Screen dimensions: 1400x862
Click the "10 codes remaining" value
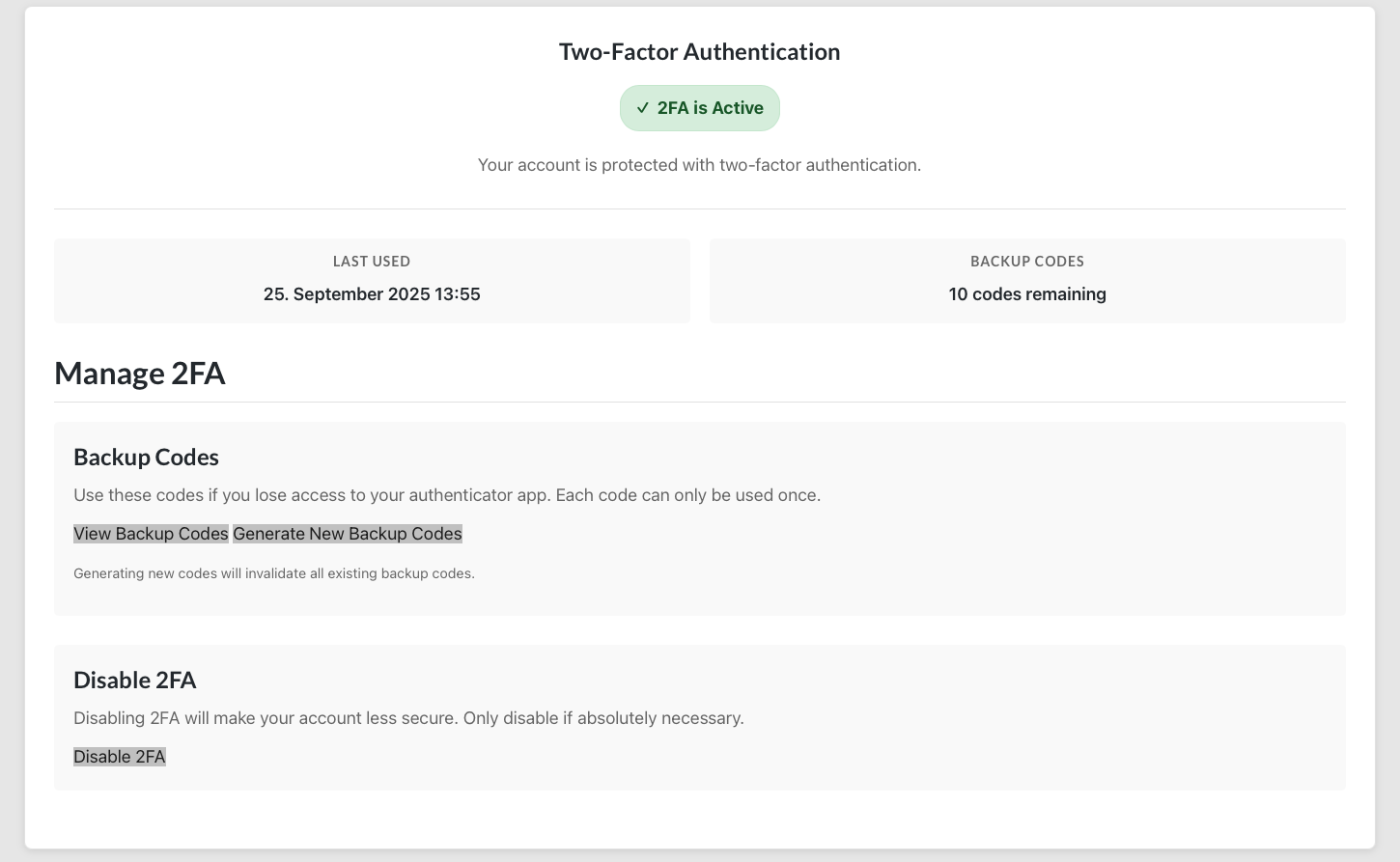1026,294
